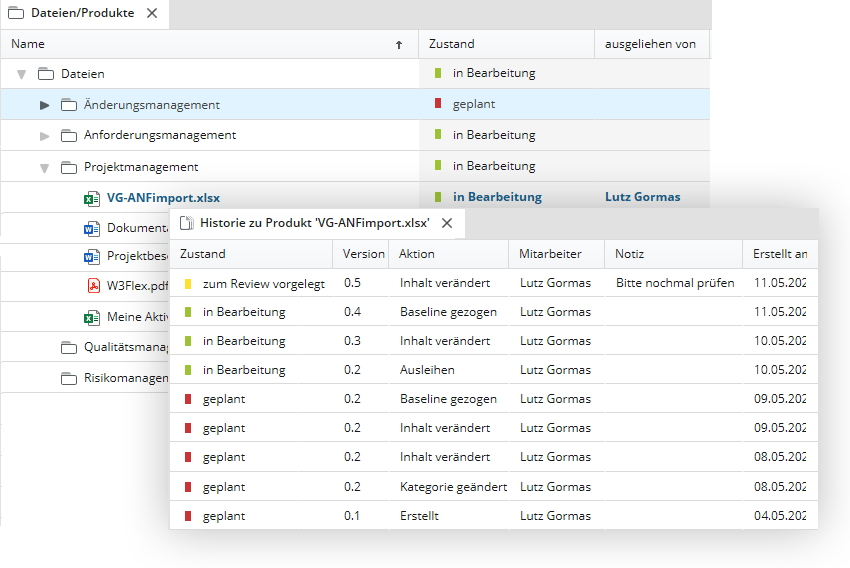Click the Version column header in history
Viewport: 850px width, 568px height.
click(363, 254)
